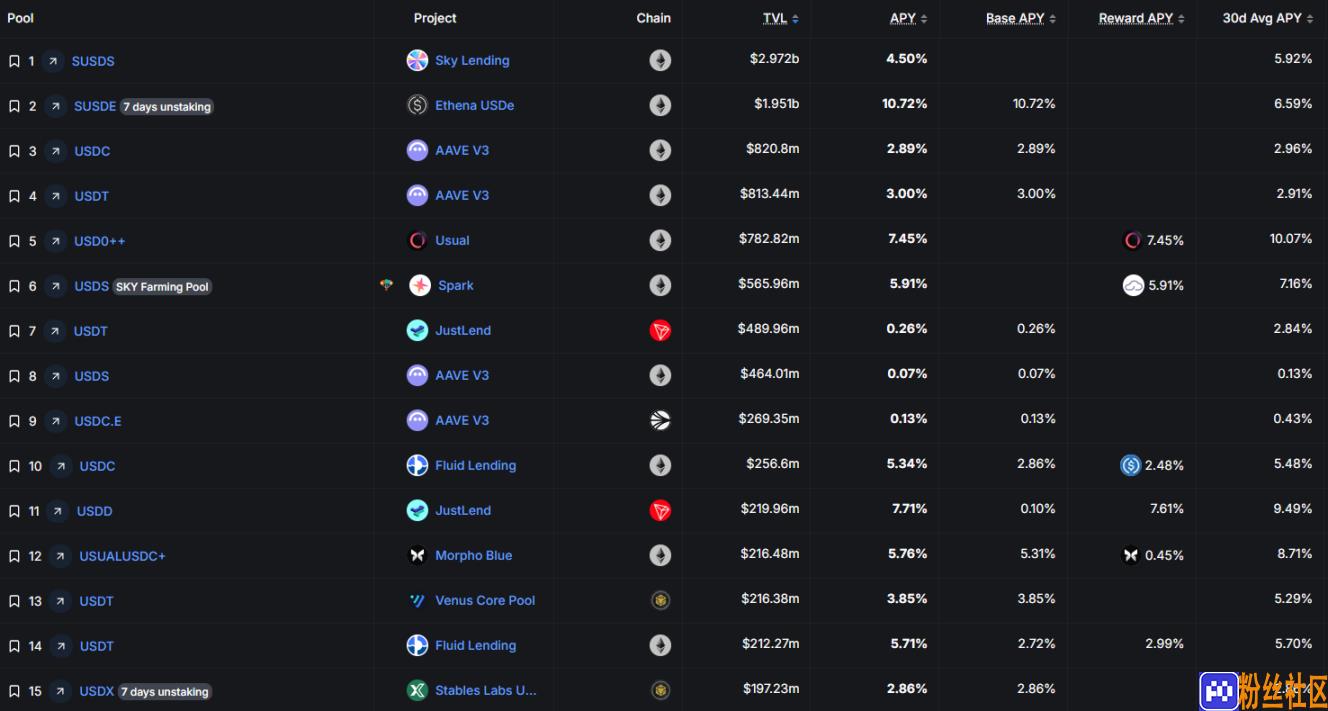Screen dimensions: 1328x711
Task: Click the Venus Core Pool logo
Action: pos(417,600)
